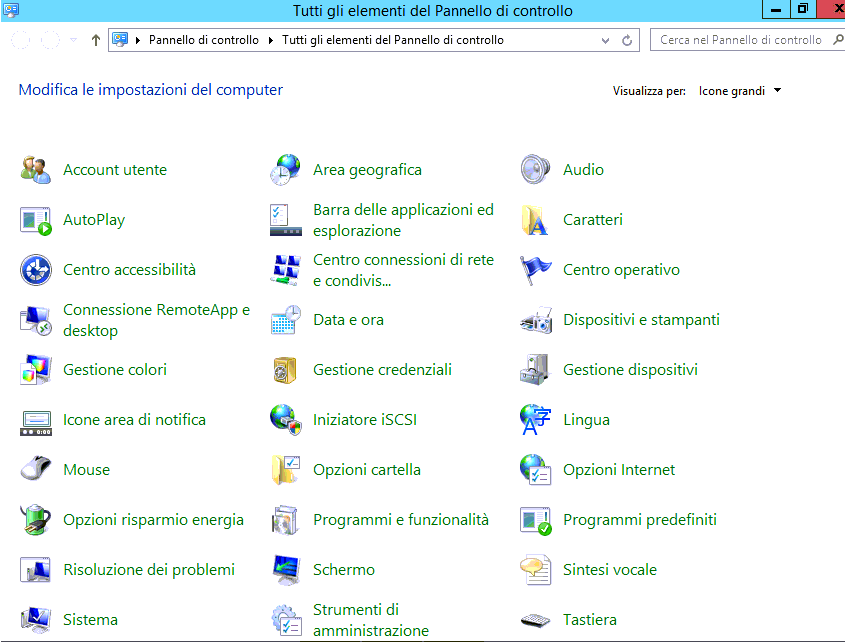845x642 pixels.
Task: Restore down the Control Panel window
Action: click(x=803, y=10)
